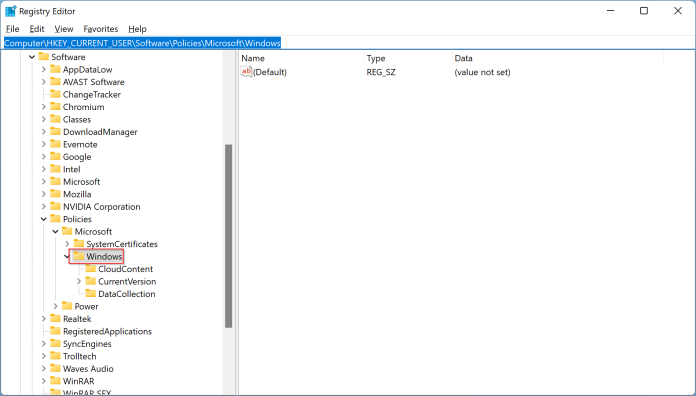
Task: Select the Intel folder icon
Action: tap(55, 168)
